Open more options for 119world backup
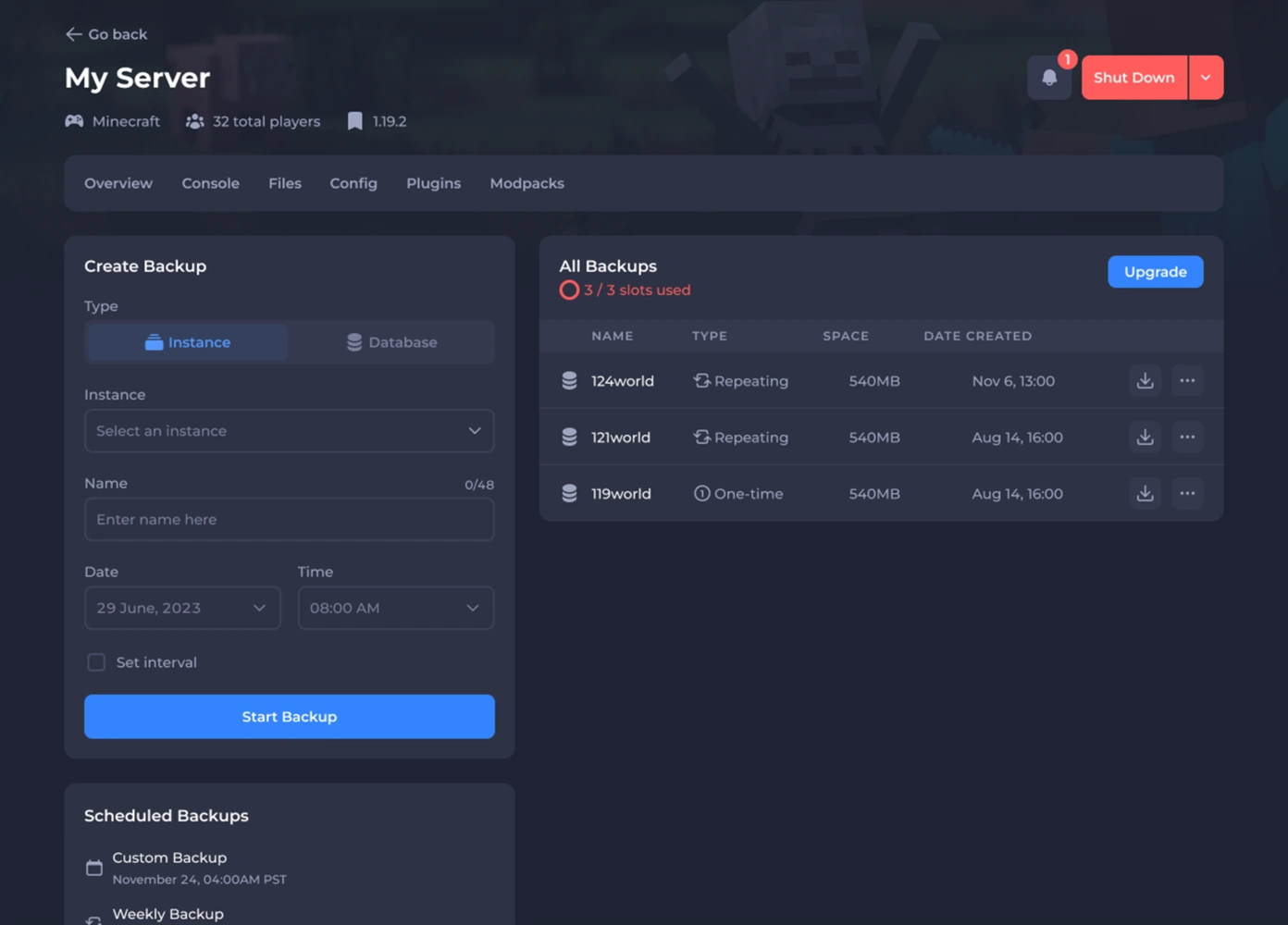This screenshot has width=1288, height=925. 1187,494
